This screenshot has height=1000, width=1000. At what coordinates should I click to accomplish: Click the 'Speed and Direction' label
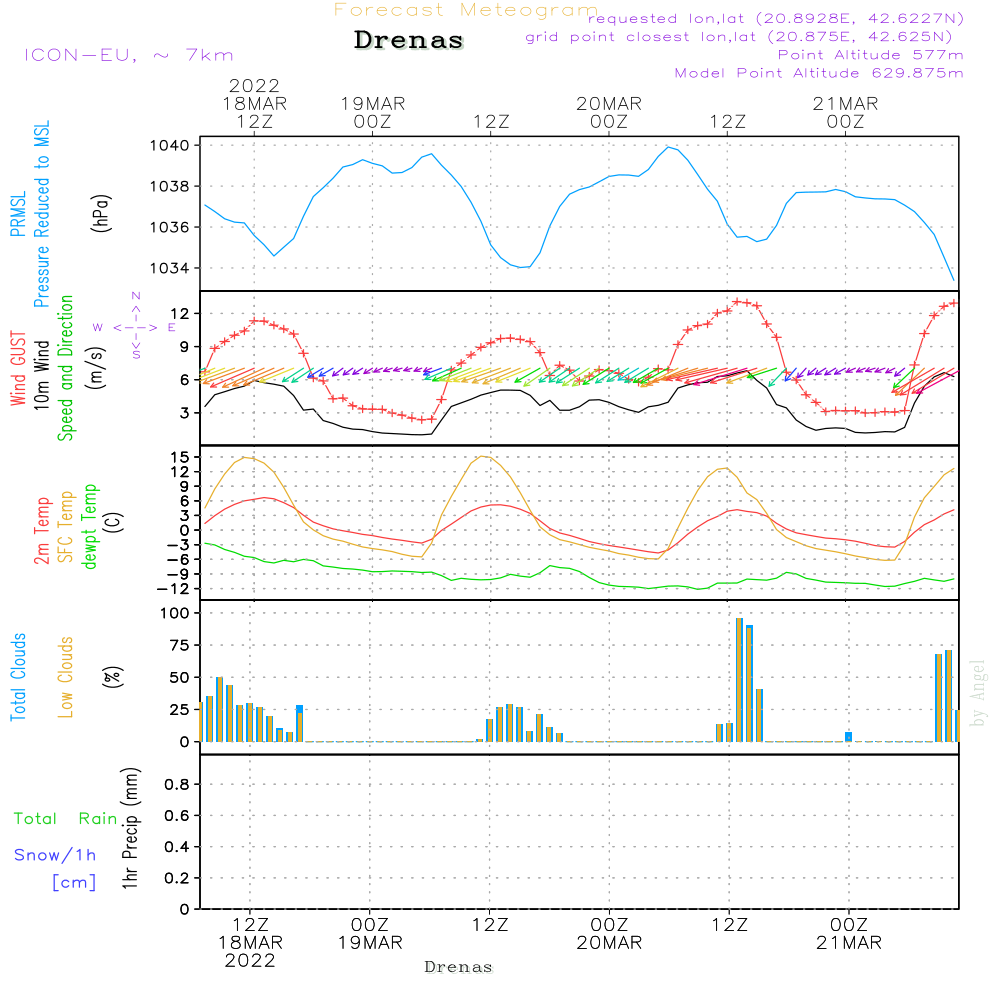pos(66,368)
